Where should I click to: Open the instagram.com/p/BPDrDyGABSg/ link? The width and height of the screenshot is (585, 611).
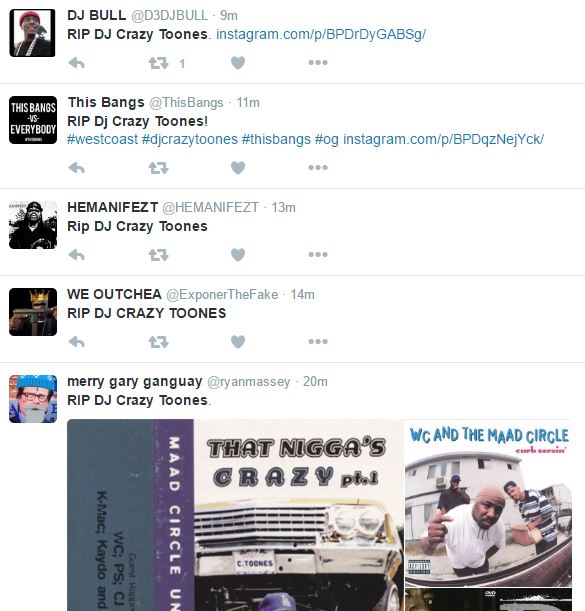321,34
